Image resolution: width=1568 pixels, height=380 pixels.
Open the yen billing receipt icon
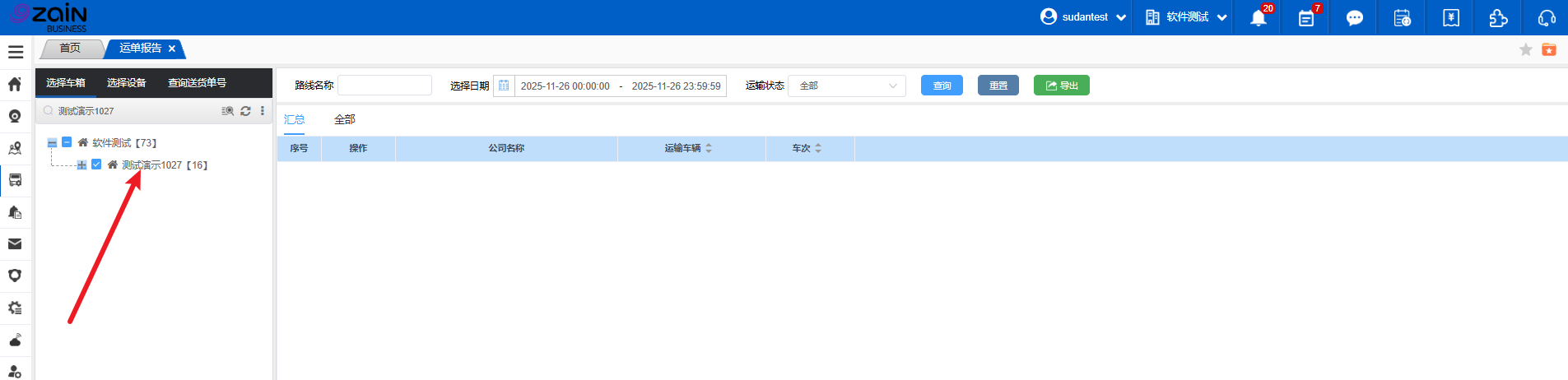coord(1450,18)
